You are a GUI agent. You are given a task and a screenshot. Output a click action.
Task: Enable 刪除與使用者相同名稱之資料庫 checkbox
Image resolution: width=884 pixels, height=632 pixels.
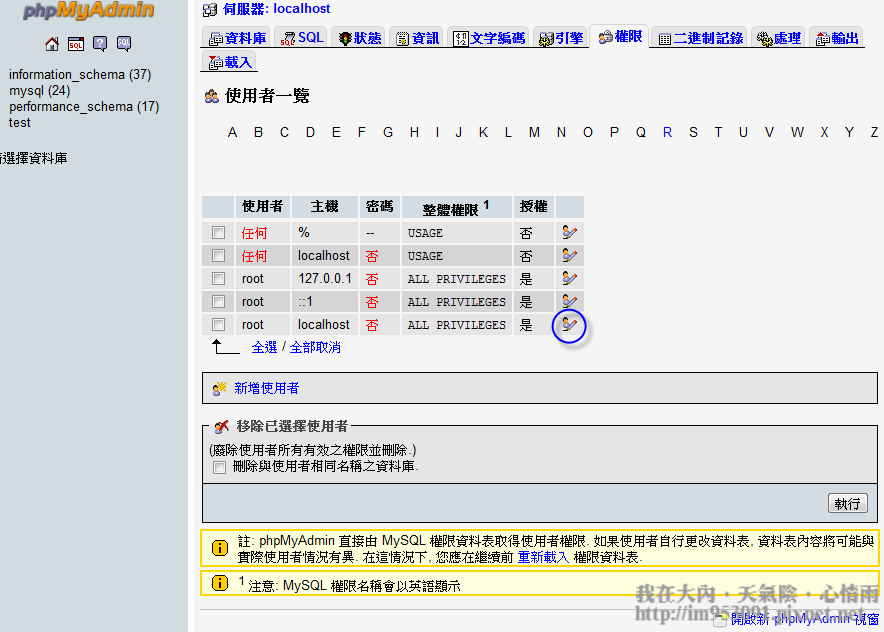pyautogui.click(x=219, y=467)
